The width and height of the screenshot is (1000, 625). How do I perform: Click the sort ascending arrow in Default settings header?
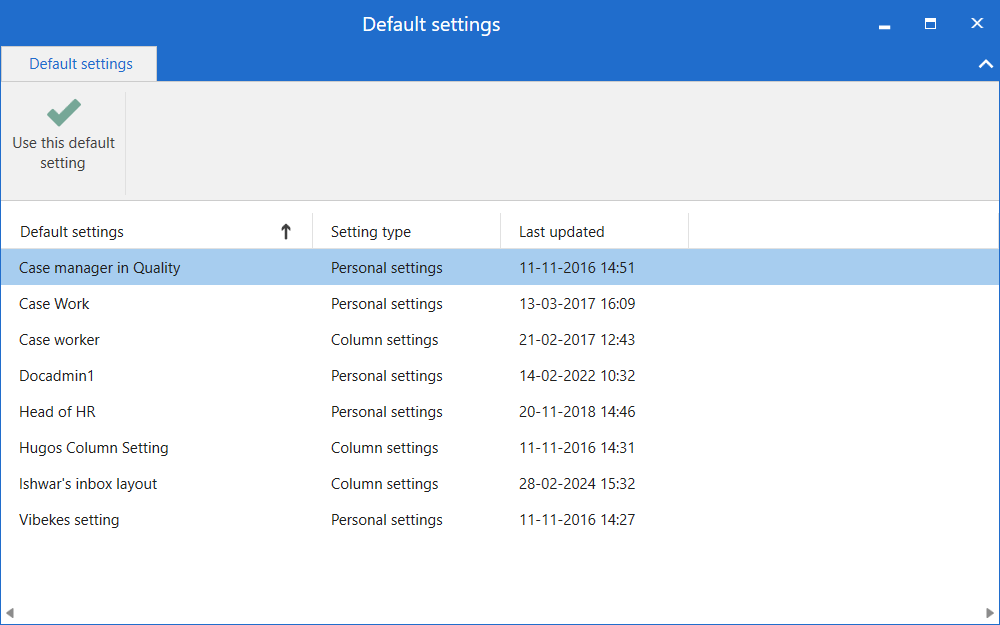286,232
